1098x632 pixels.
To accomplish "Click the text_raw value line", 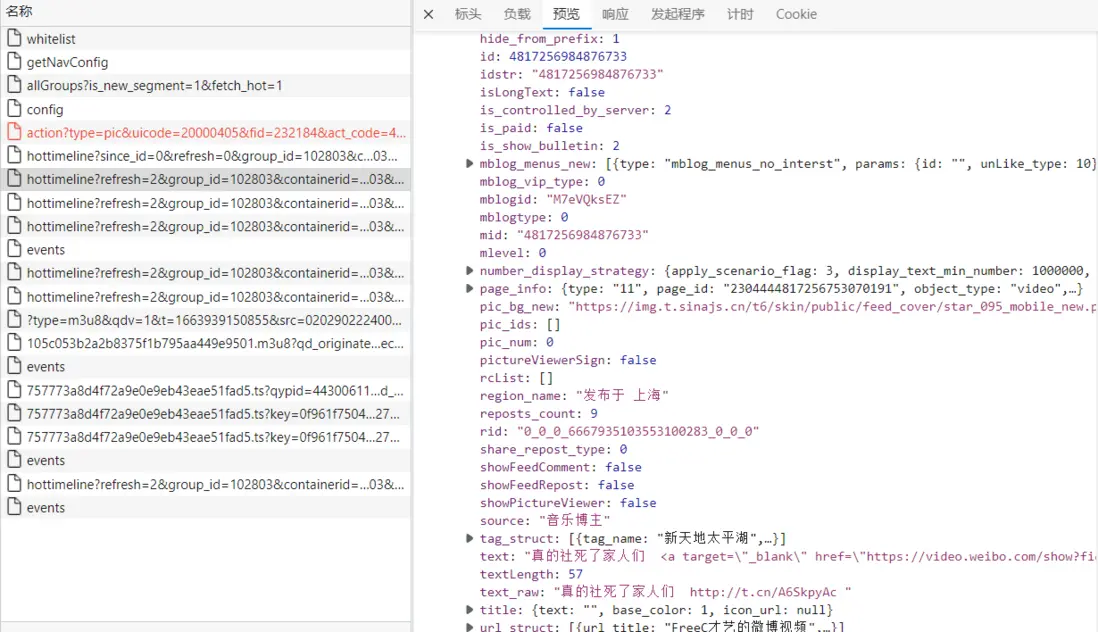I will [702, 592].
